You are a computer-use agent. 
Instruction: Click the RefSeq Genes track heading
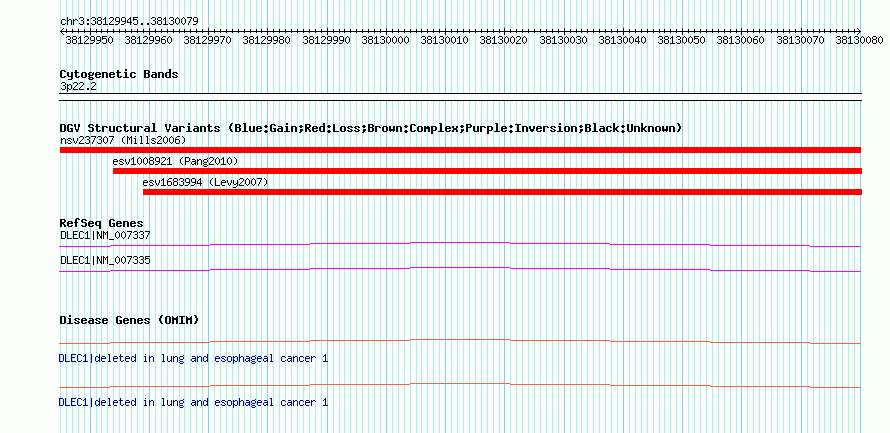[x=101, y=223]
